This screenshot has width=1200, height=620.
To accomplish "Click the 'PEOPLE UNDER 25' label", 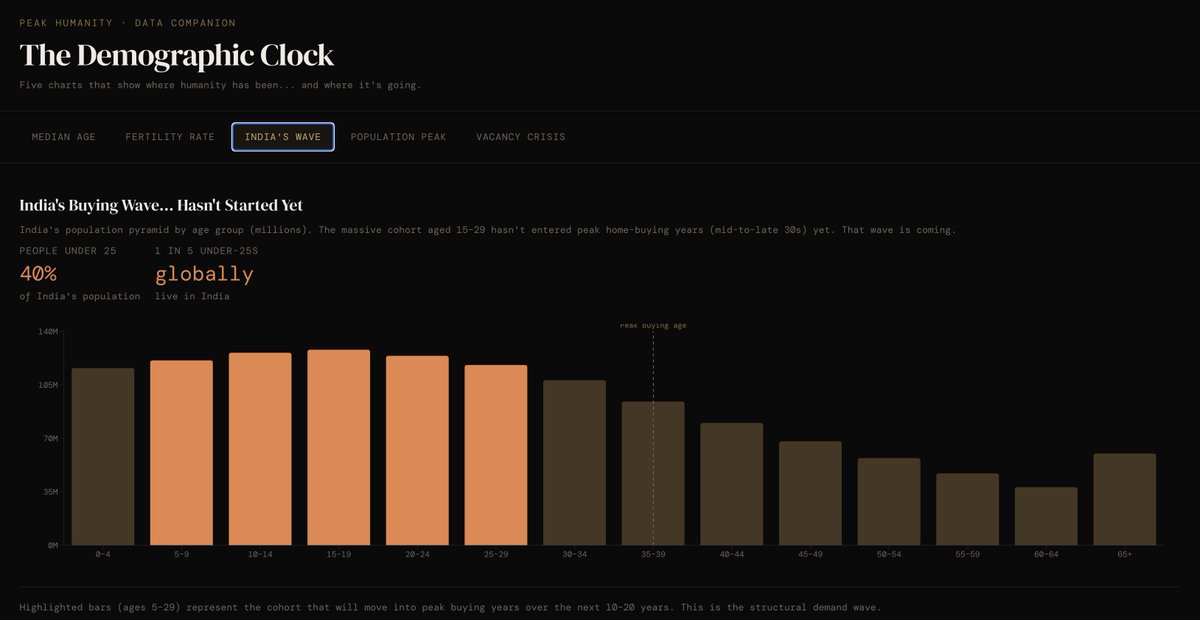I will [x=68, y=251].
